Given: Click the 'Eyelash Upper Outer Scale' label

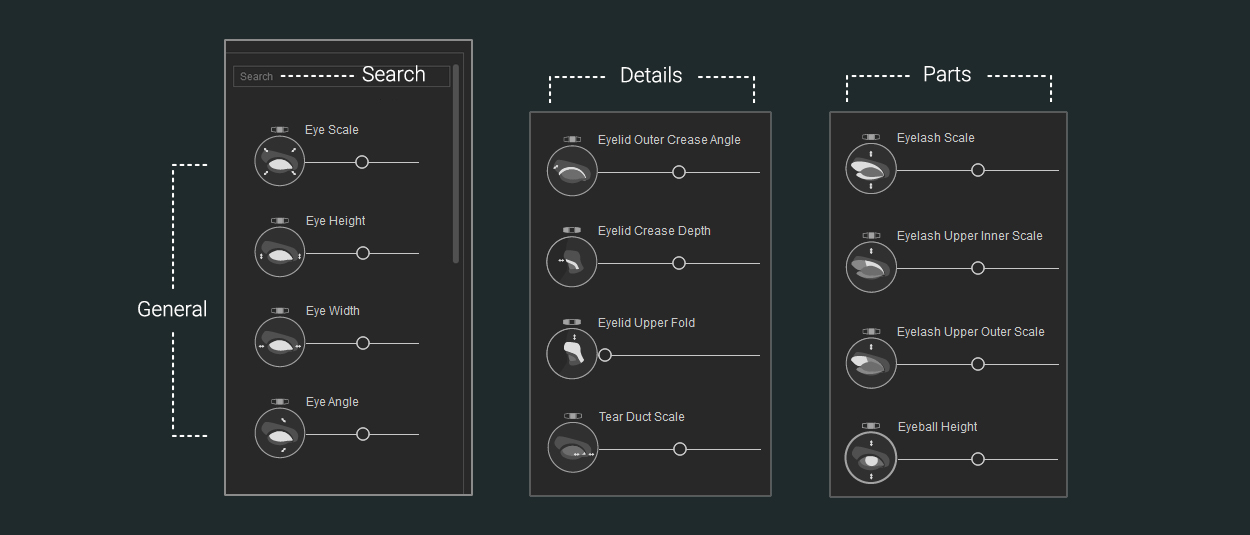Looking at the screenshot, I should click(971, 332).
